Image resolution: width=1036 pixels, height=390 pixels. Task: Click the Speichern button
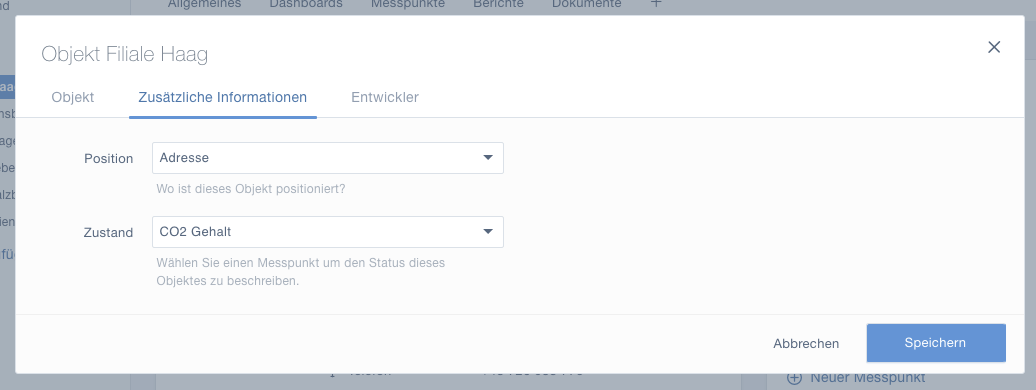(936, 343)
